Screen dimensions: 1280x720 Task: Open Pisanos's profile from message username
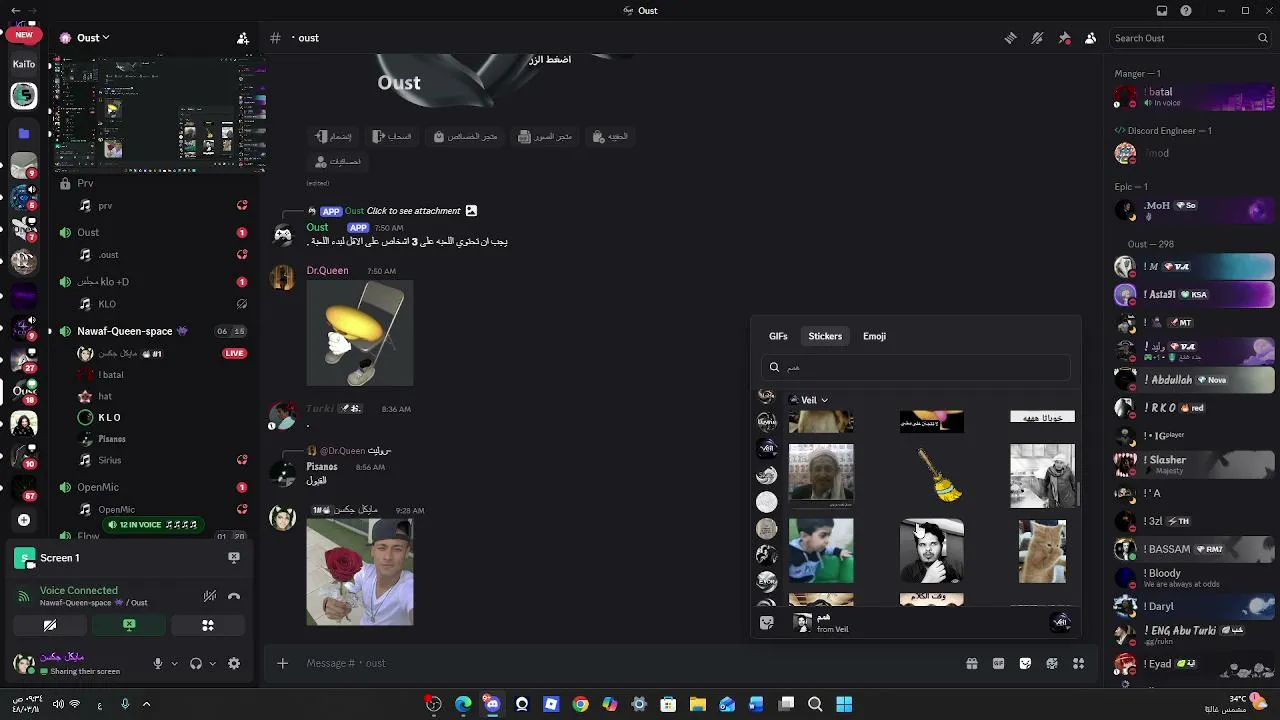[x=322, y=467]
